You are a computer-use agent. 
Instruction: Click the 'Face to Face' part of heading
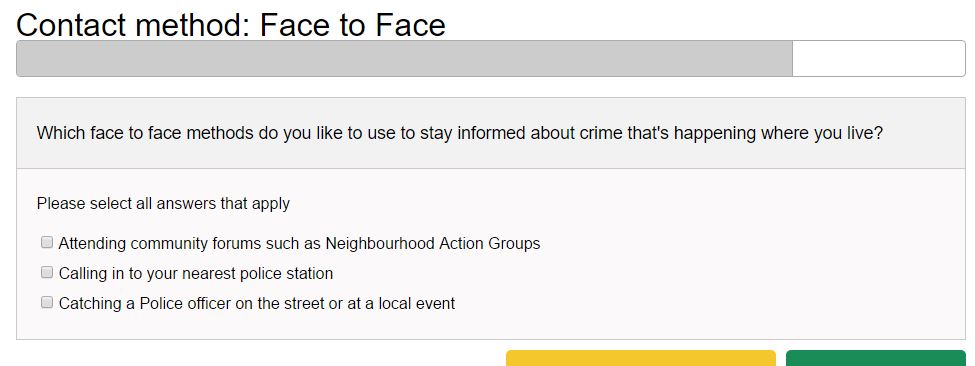click(x=353, y=25)
